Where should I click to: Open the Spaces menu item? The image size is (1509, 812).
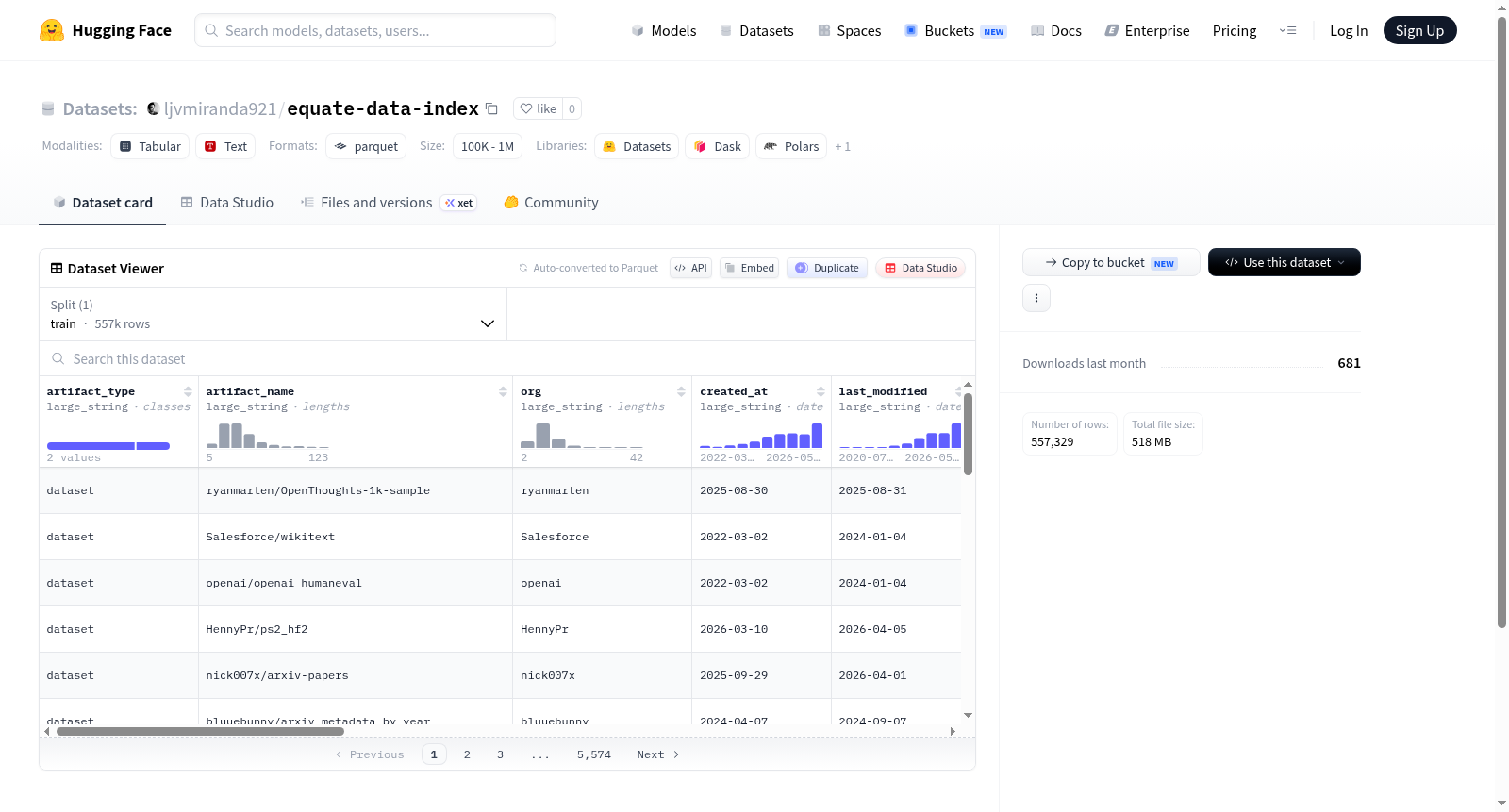[x=849, y=30]
